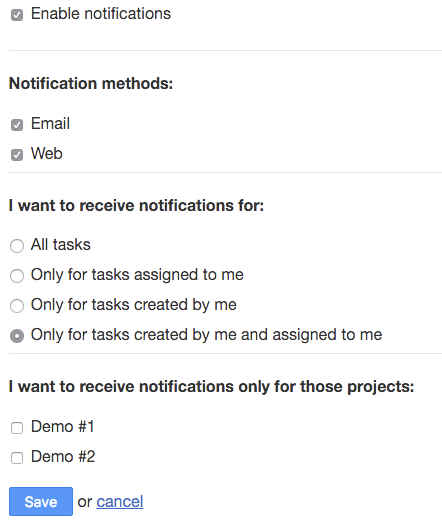Click the Only for tasks assigned to me label

coord(137,275)
